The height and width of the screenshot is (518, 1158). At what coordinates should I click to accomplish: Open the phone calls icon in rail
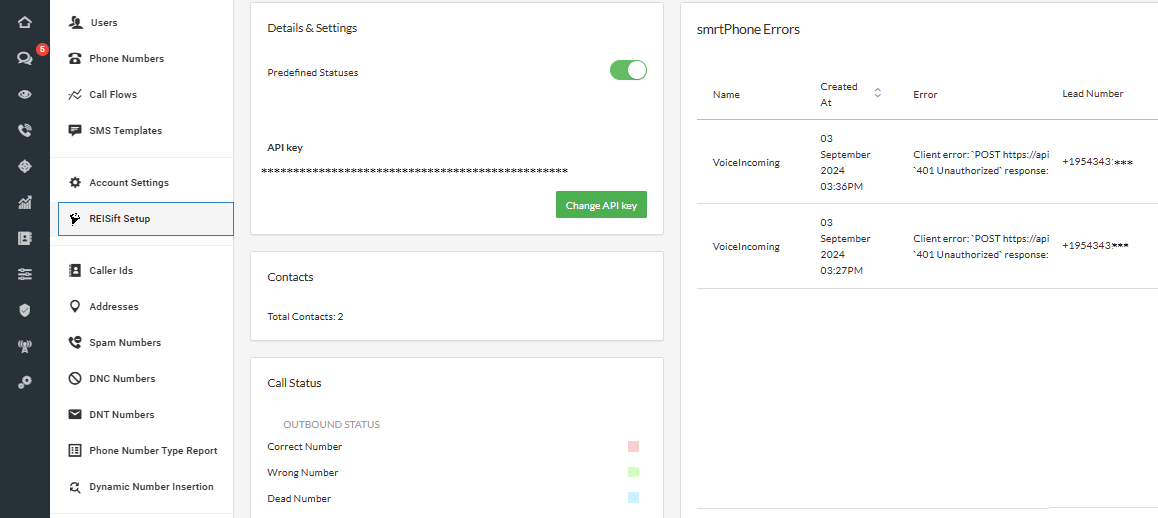25,130
